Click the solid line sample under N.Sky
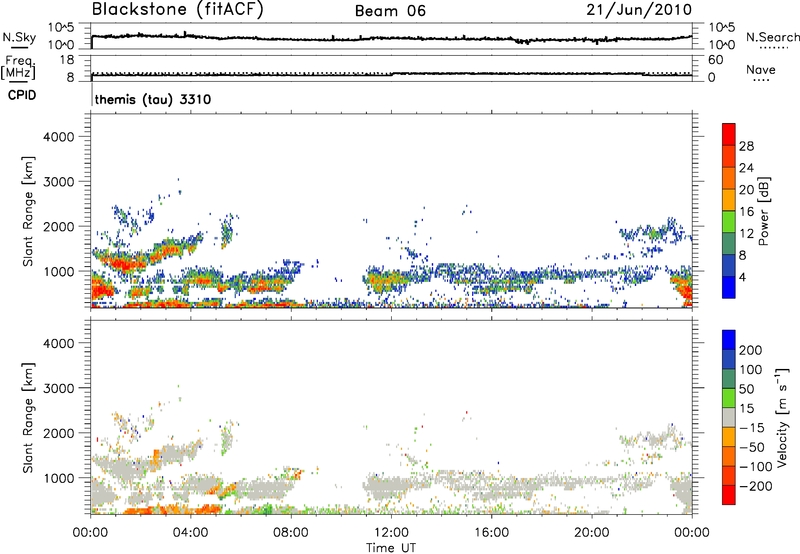The image size is (800, 554). tap(19, 47)
